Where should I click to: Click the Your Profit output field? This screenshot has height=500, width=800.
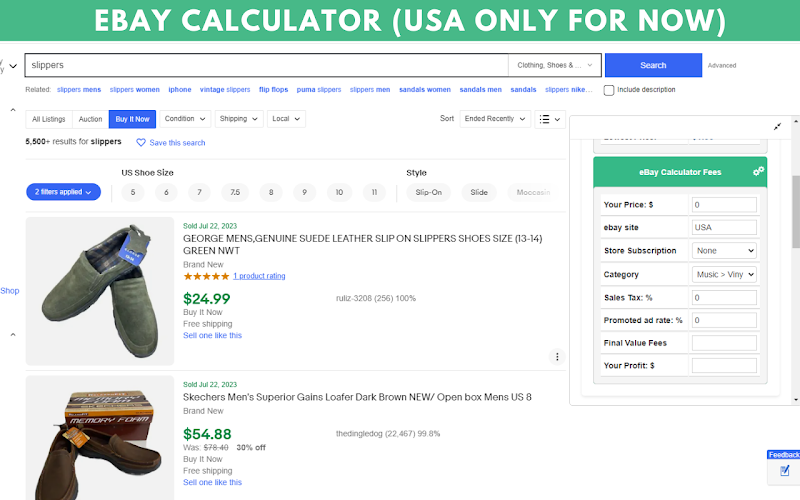[724, 365]
